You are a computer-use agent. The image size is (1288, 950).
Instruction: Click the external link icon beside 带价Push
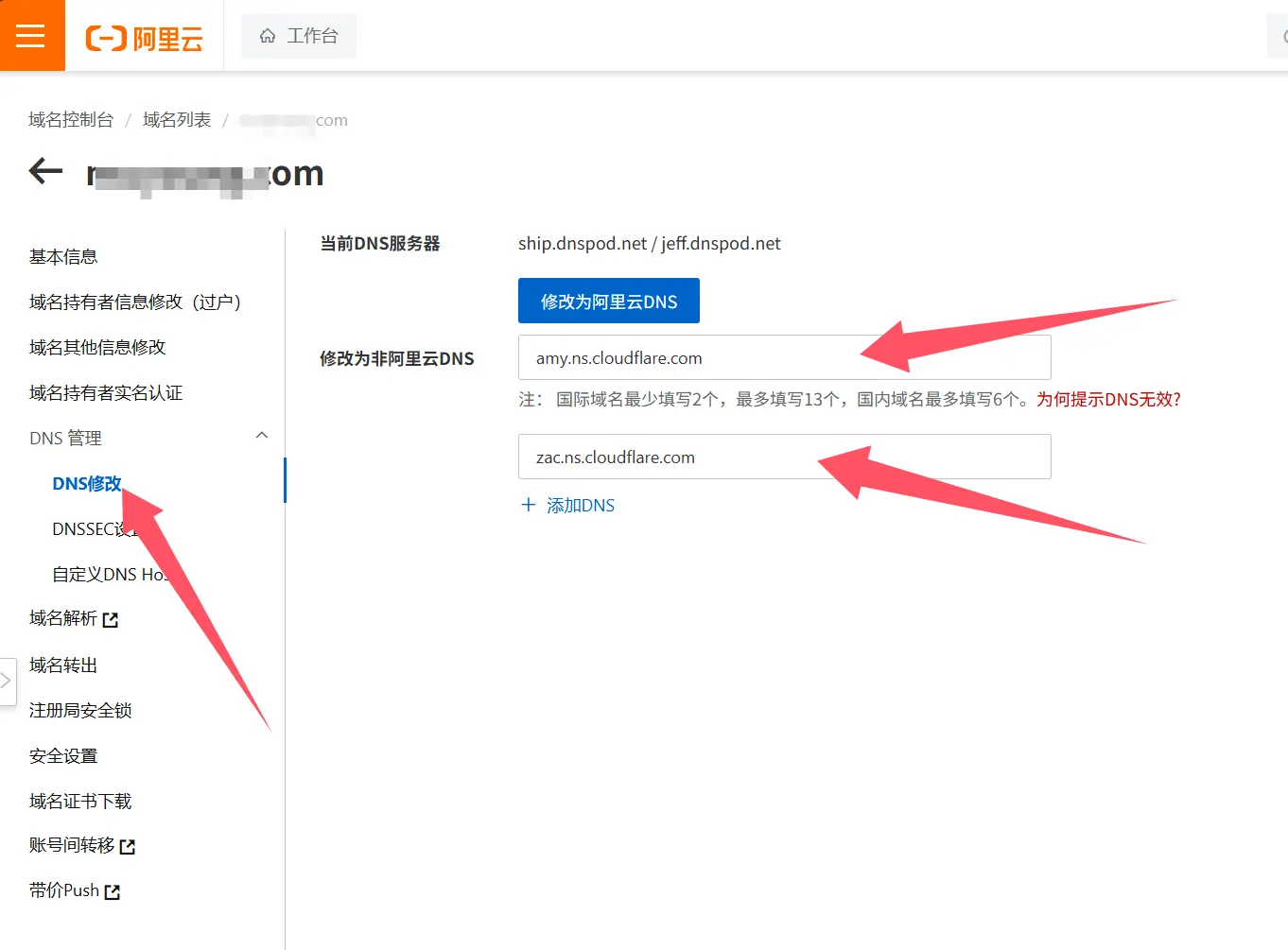pos(113,891)
